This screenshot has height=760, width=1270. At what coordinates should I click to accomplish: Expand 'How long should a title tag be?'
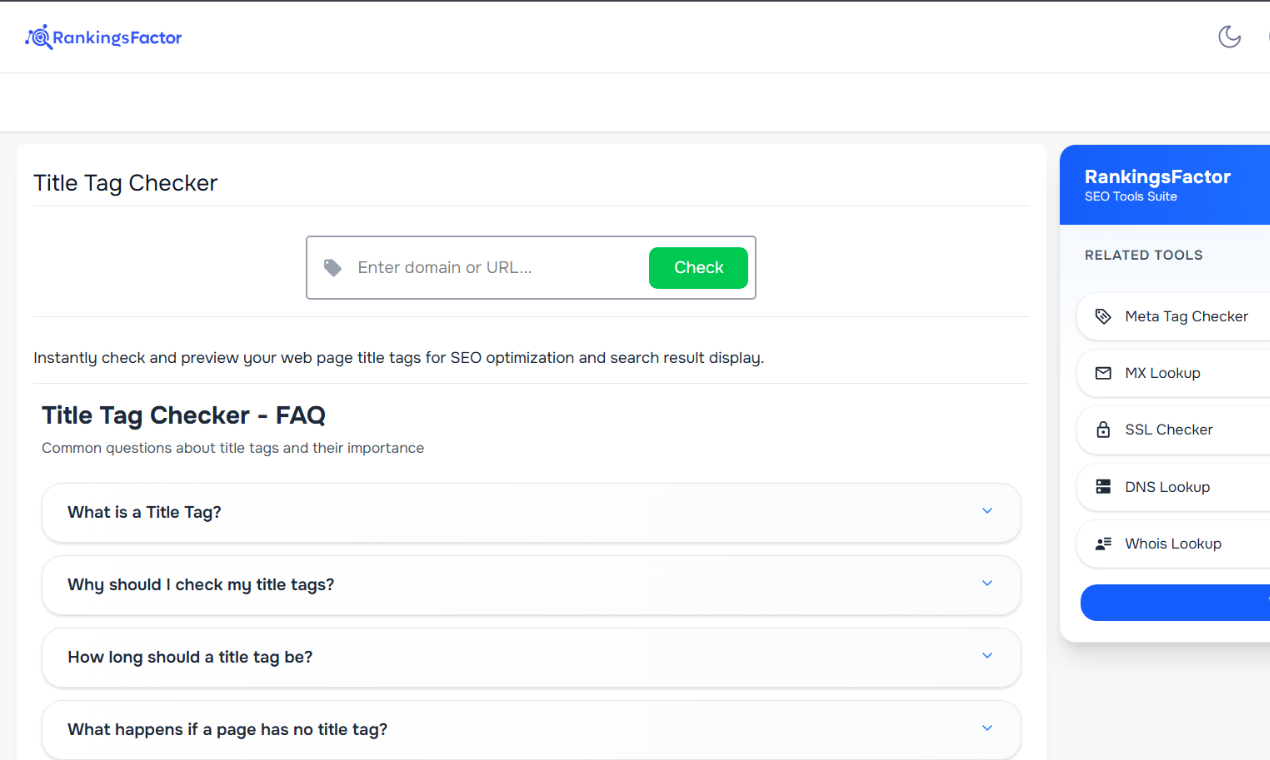[531, 657]
